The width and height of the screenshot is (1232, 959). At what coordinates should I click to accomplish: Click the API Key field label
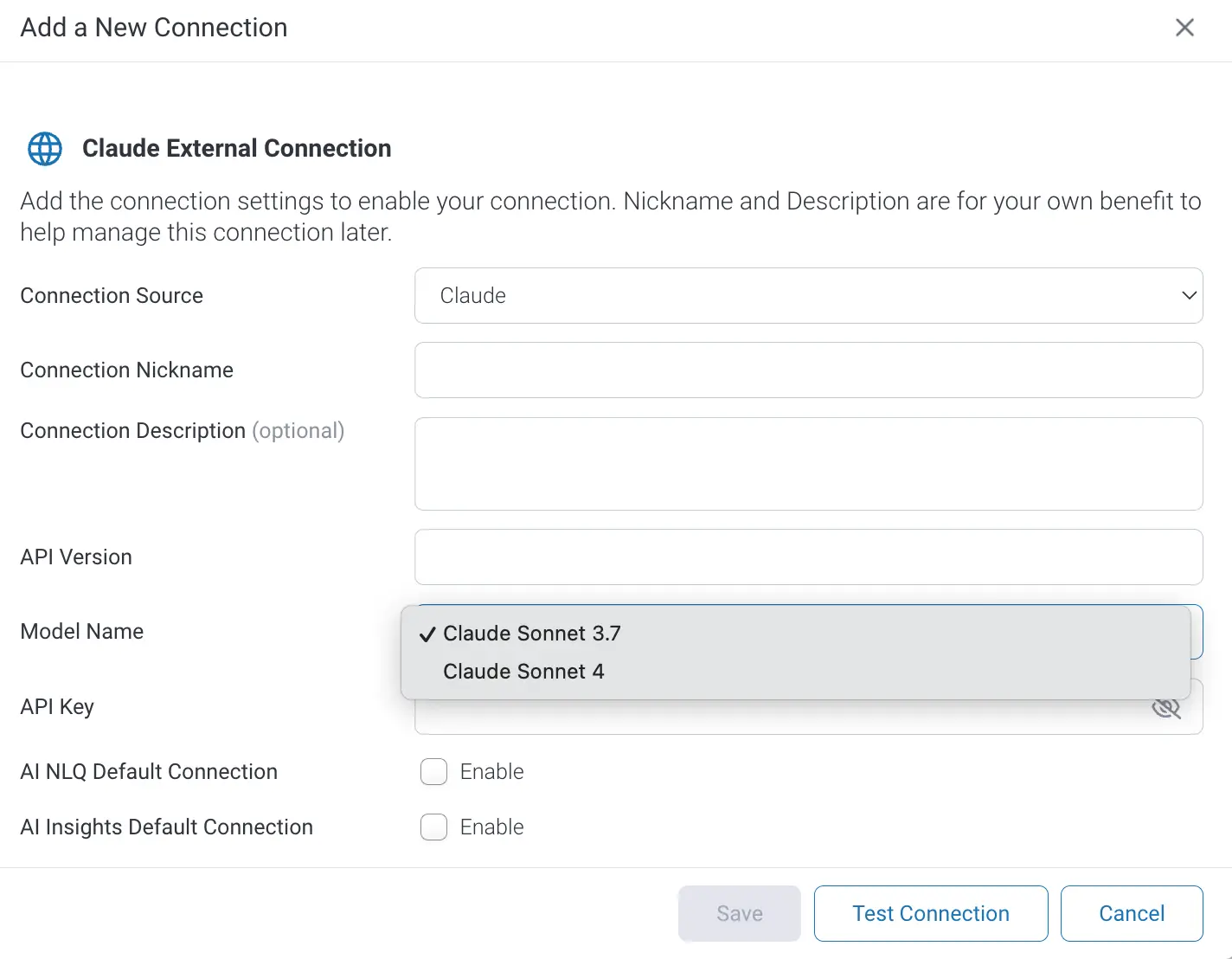[57, 707]
